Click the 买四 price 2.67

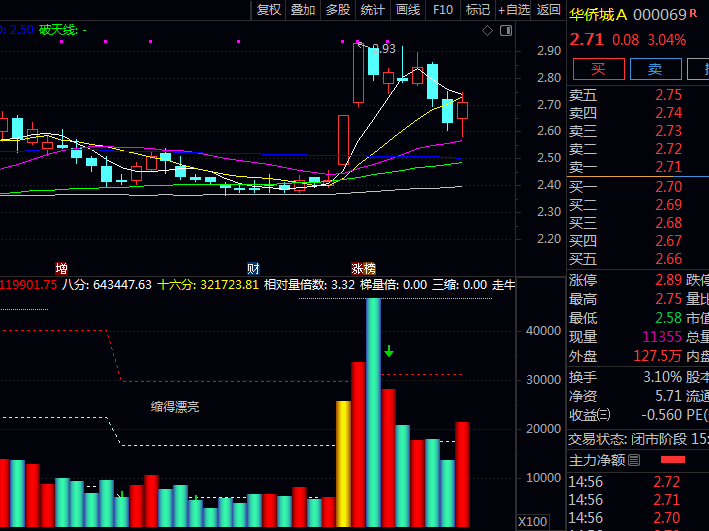668,241
